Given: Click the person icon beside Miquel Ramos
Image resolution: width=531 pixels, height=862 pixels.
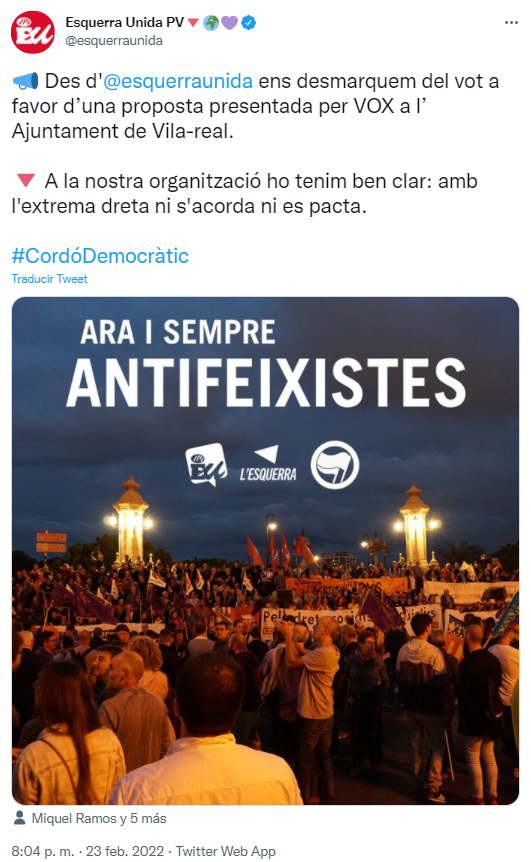Looking at the screenshot, I should [x=19, y=817].
